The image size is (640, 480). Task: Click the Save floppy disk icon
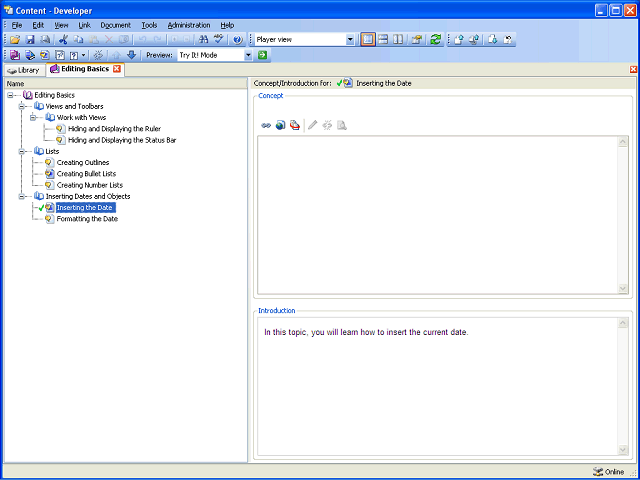click(30, 40)
